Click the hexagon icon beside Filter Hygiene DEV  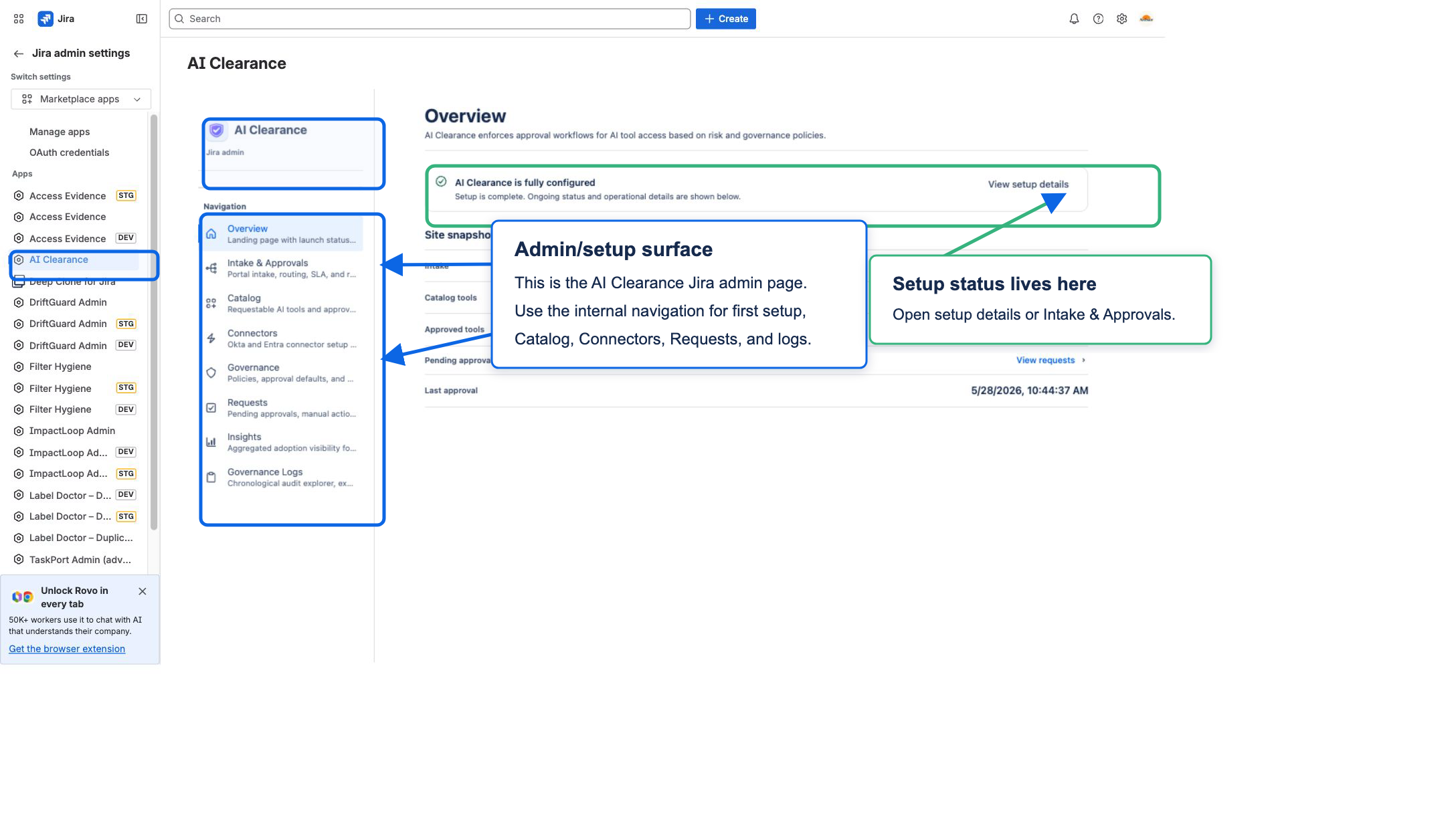tap(19, 409)
